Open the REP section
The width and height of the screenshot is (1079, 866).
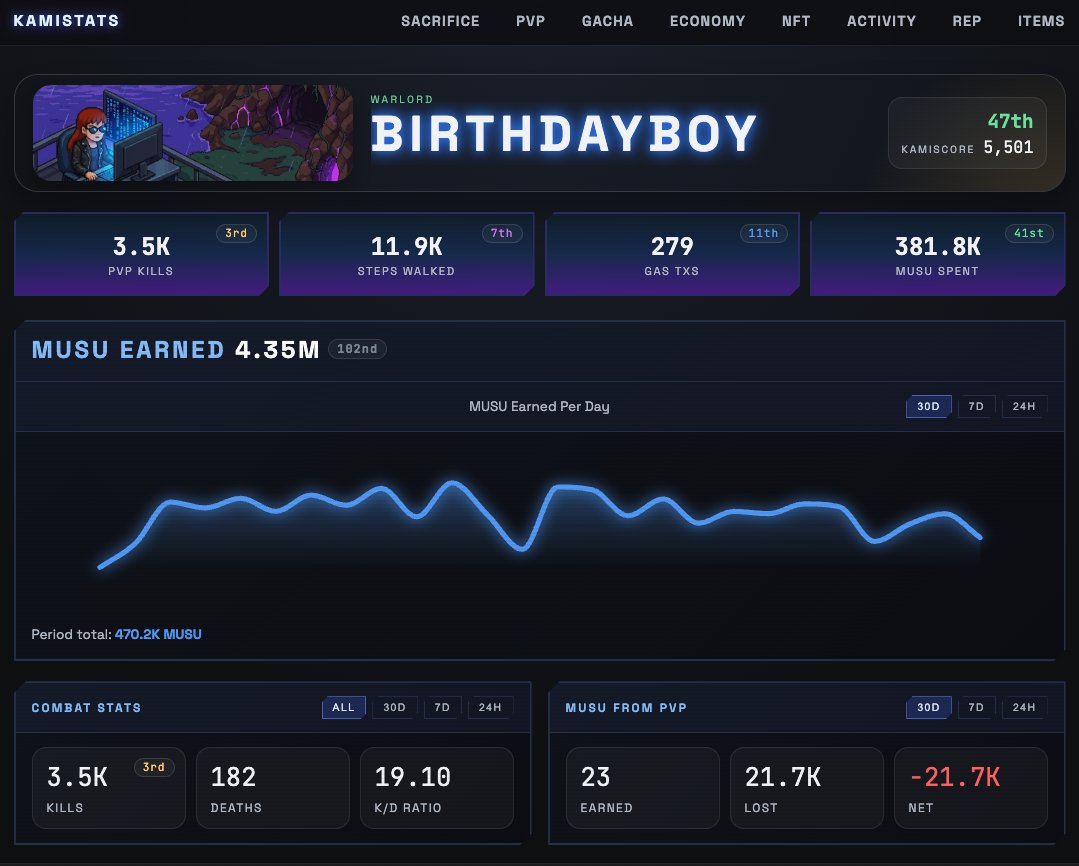point(966,20)
